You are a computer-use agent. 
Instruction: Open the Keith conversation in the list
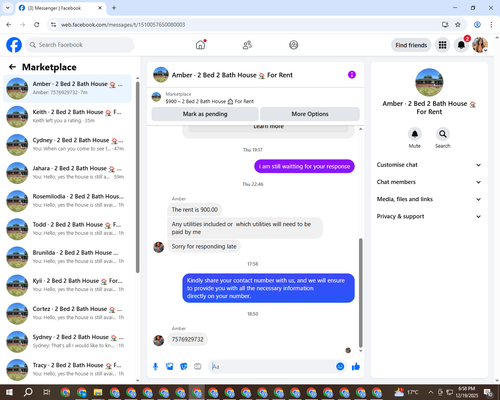coord(67,116)
